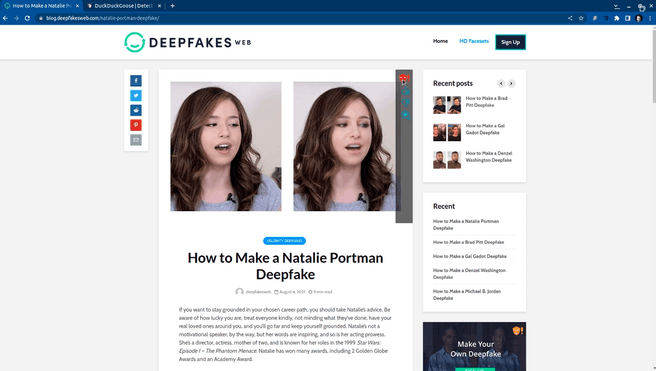Open the browser profile avatar
The height and width of the screenshot is (371, 656).
click(x=638, y=18)
